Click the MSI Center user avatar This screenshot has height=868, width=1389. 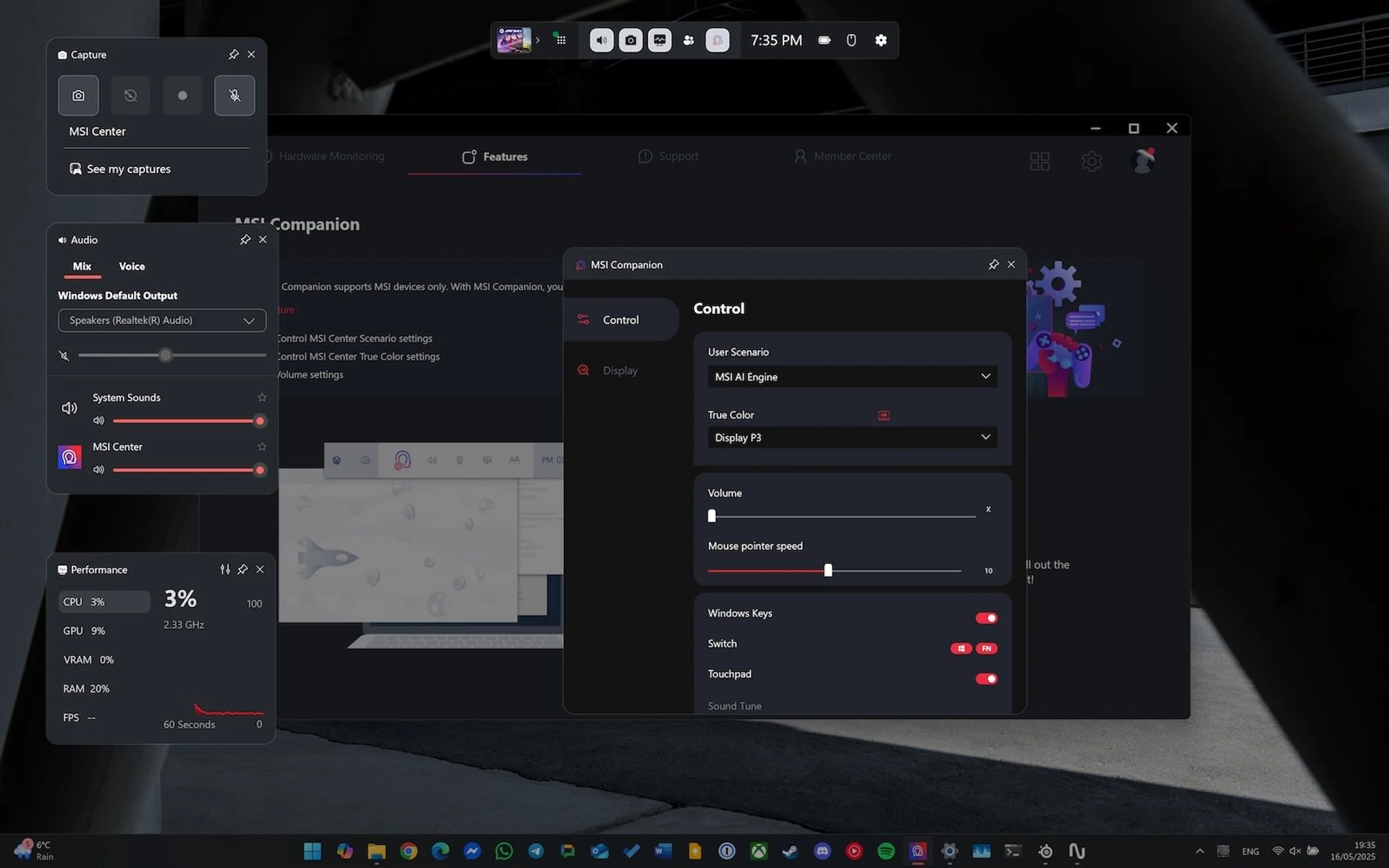pyautogui.click(x=1143, y=161)
